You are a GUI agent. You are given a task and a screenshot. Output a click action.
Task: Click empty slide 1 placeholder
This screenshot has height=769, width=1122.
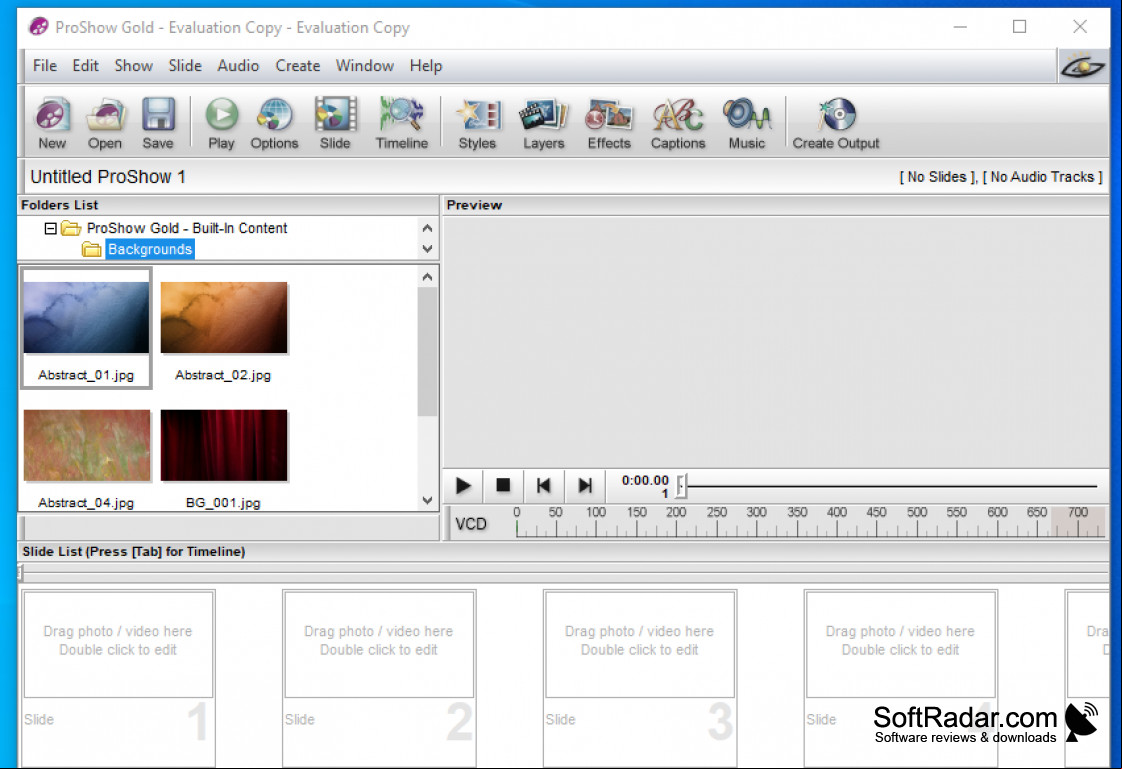pyautogui.click(x=118, y=644)
